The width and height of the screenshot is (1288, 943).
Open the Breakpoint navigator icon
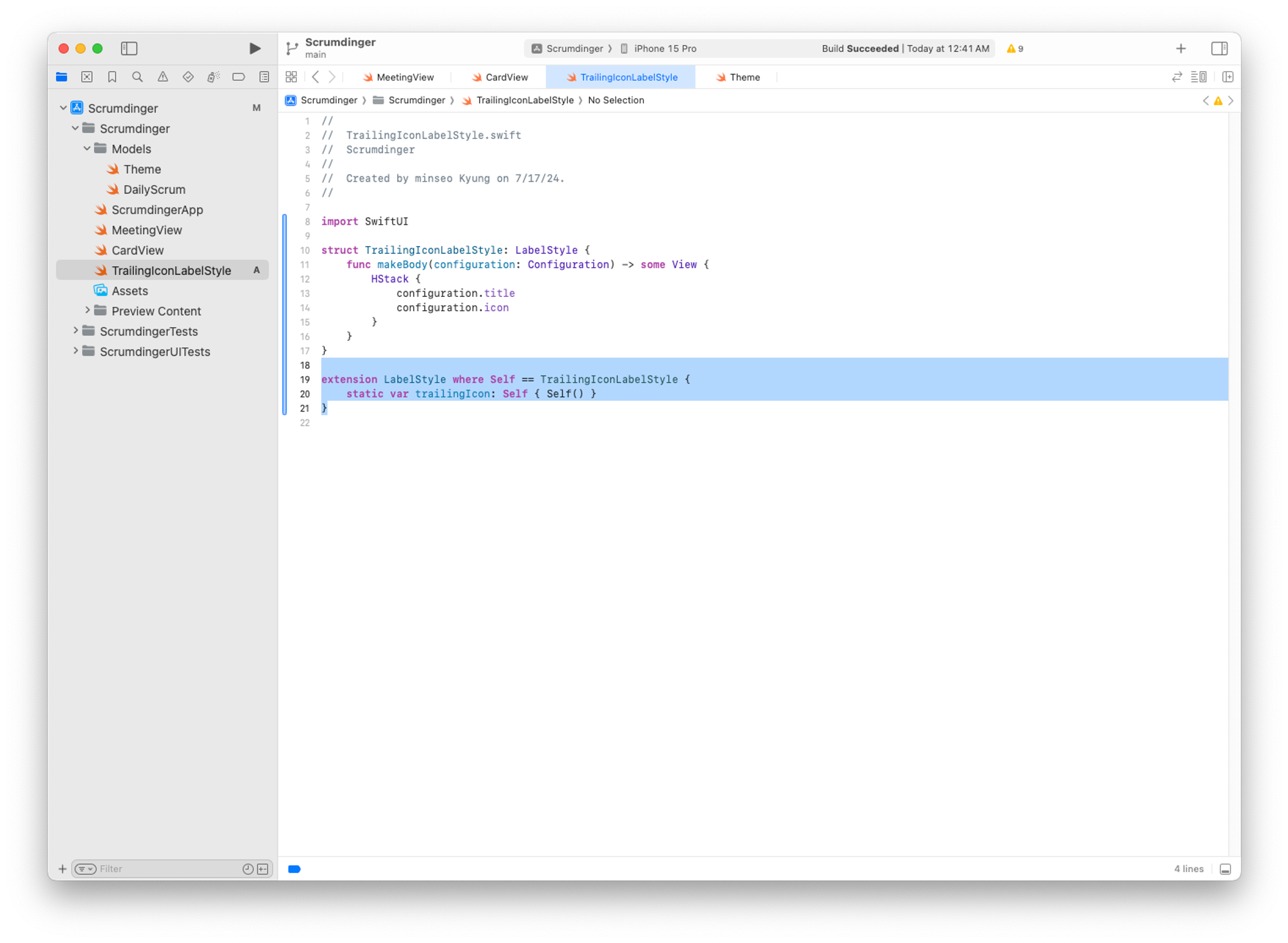click(239, 77)
